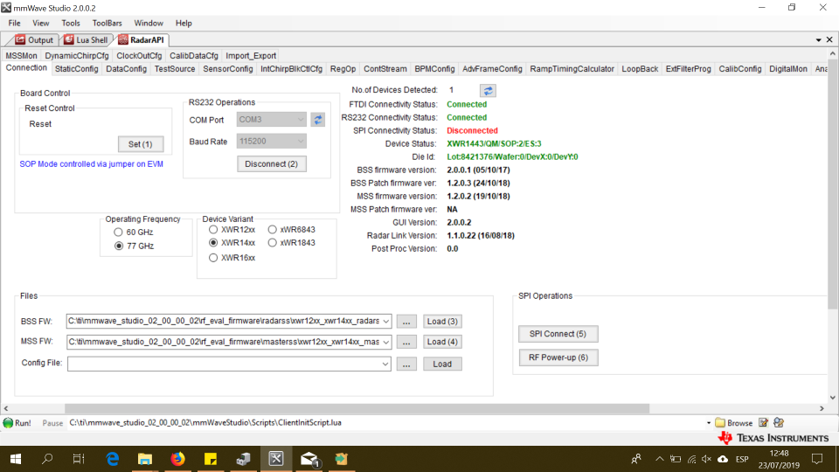Open Task View on the taskbar

(79, 459)
